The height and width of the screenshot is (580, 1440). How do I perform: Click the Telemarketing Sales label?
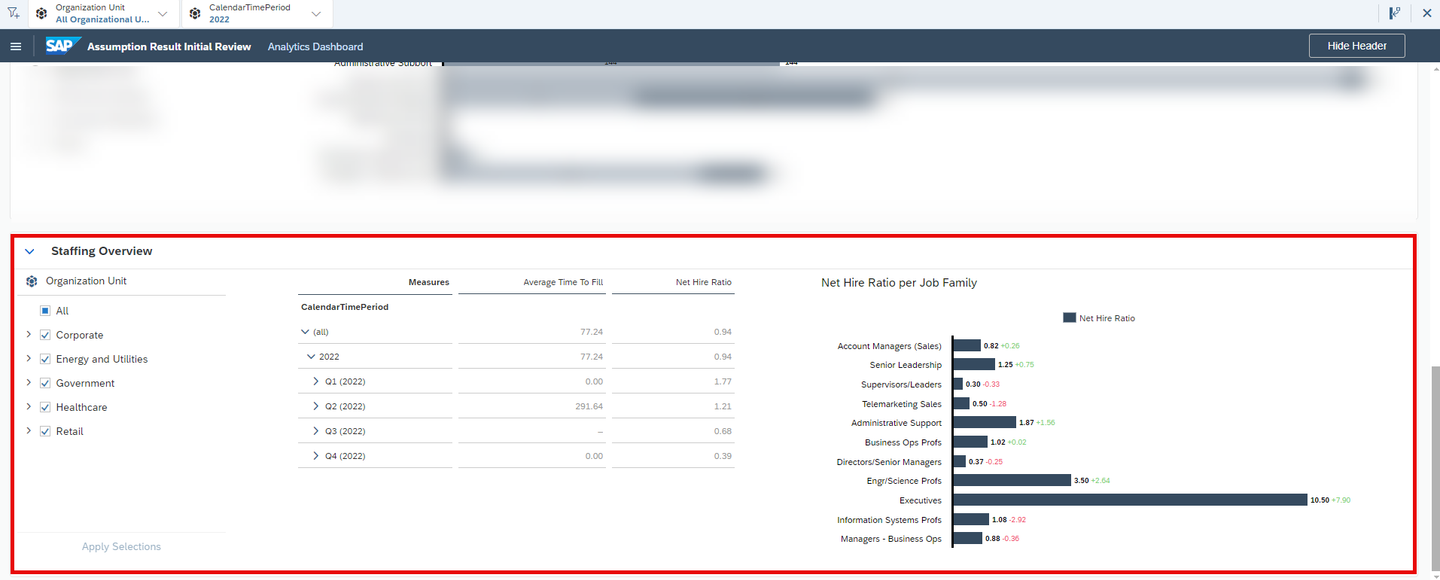pyautogui.click(x=902, y=404)
